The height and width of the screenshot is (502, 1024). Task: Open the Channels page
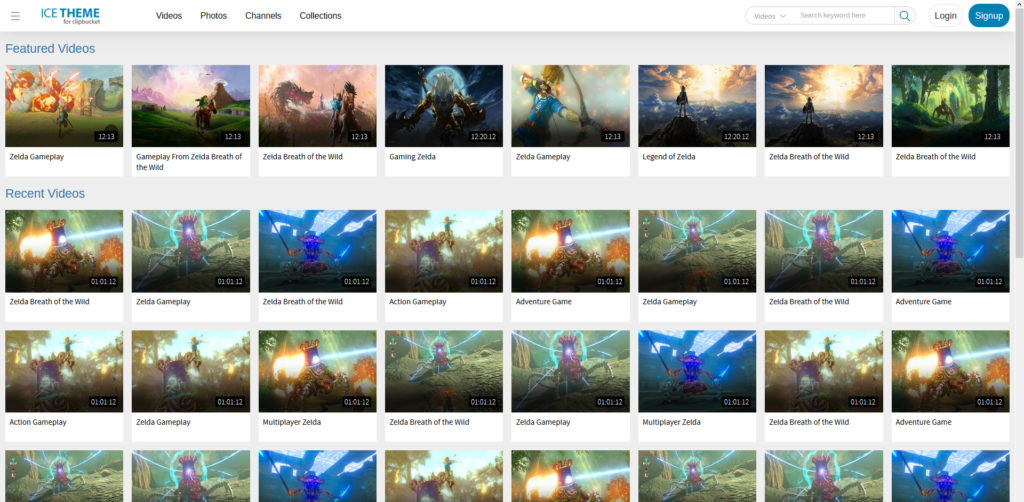(263, 16)
